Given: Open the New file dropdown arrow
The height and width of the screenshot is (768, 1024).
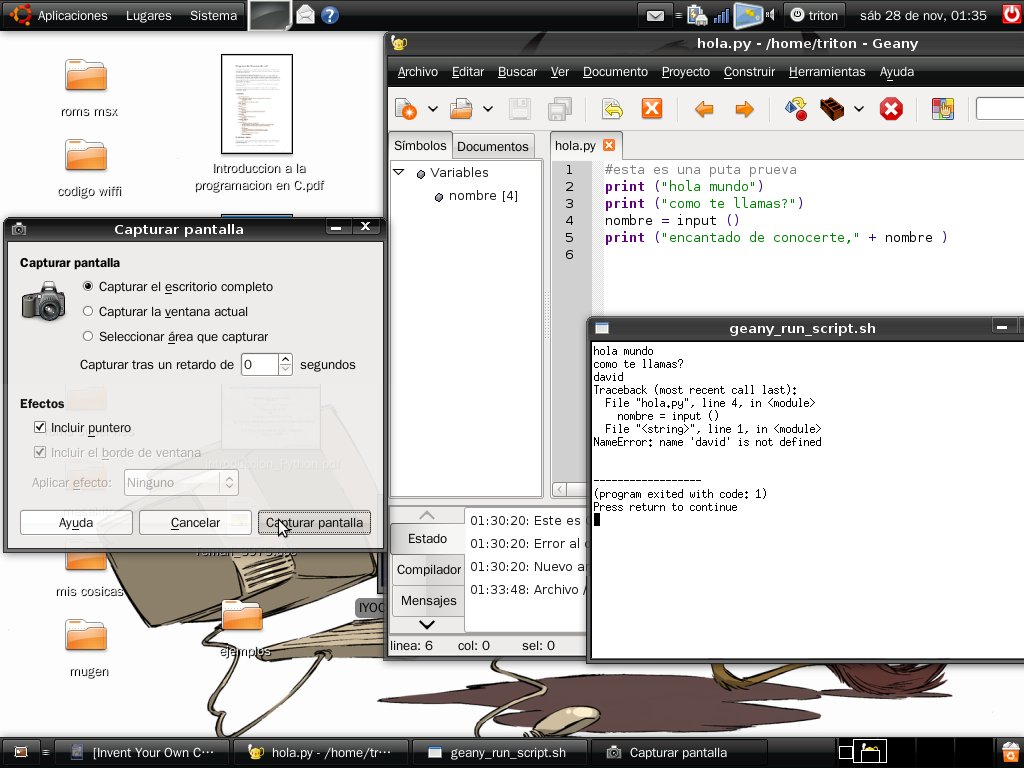Looking at the screenshot, I should click(433, 109).
